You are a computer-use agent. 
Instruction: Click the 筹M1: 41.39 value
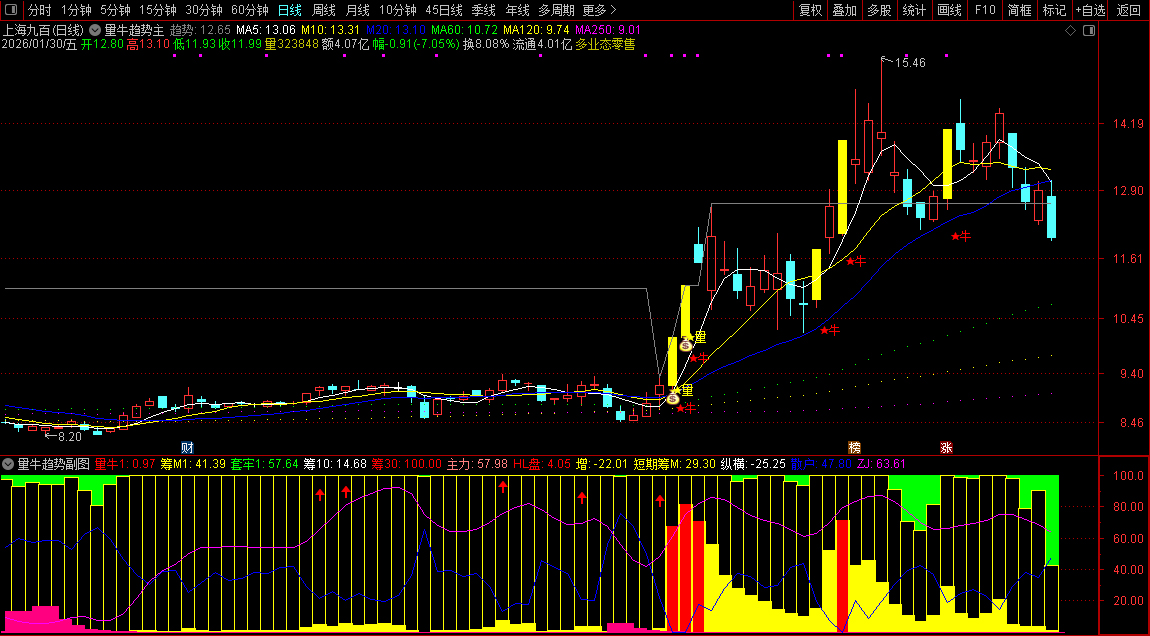point(194,464)
